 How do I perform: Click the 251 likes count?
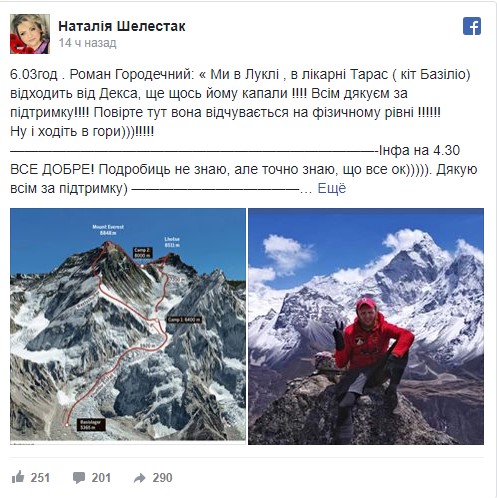point(40,477)
